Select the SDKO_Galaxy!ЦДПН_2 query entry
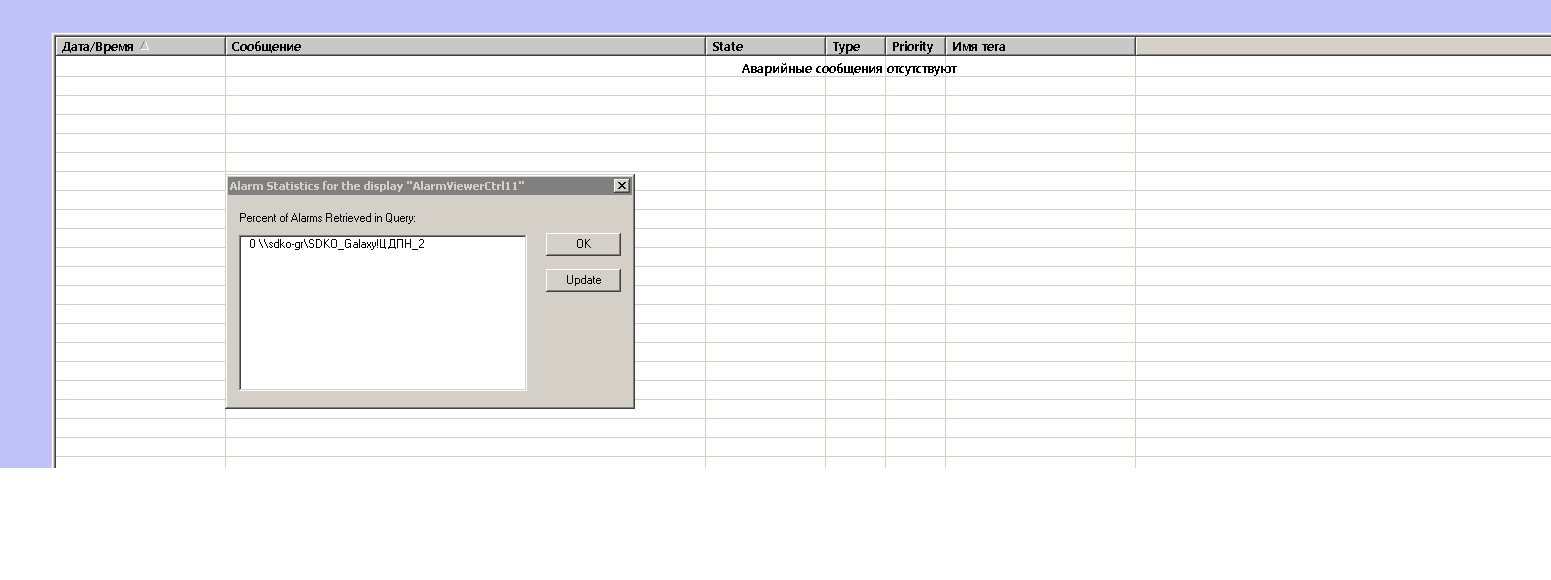1551x580 pixels. (337, 244)
